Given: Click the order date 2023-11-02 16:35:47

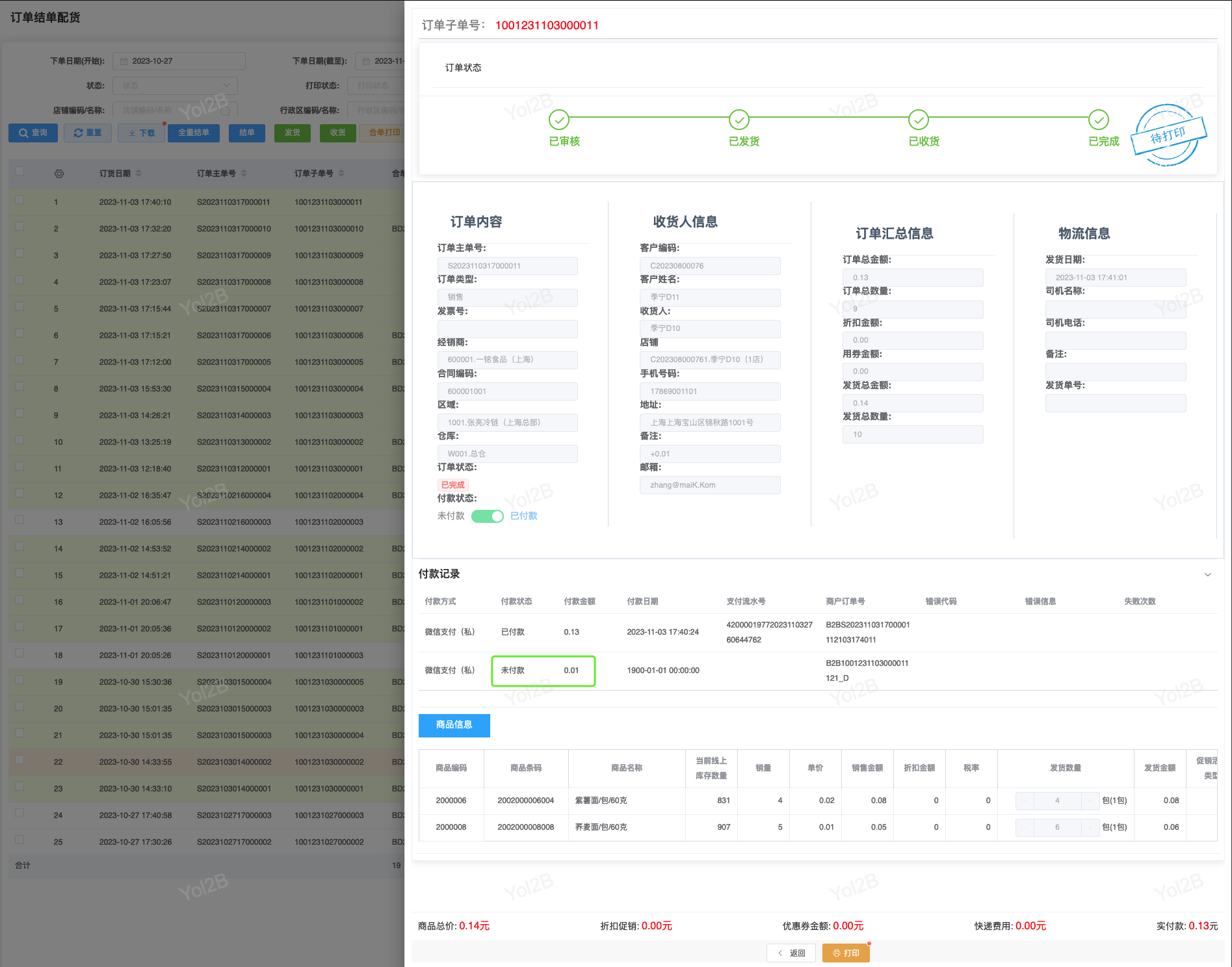Looking at the screenshot, I should click(x=135, y=496).
